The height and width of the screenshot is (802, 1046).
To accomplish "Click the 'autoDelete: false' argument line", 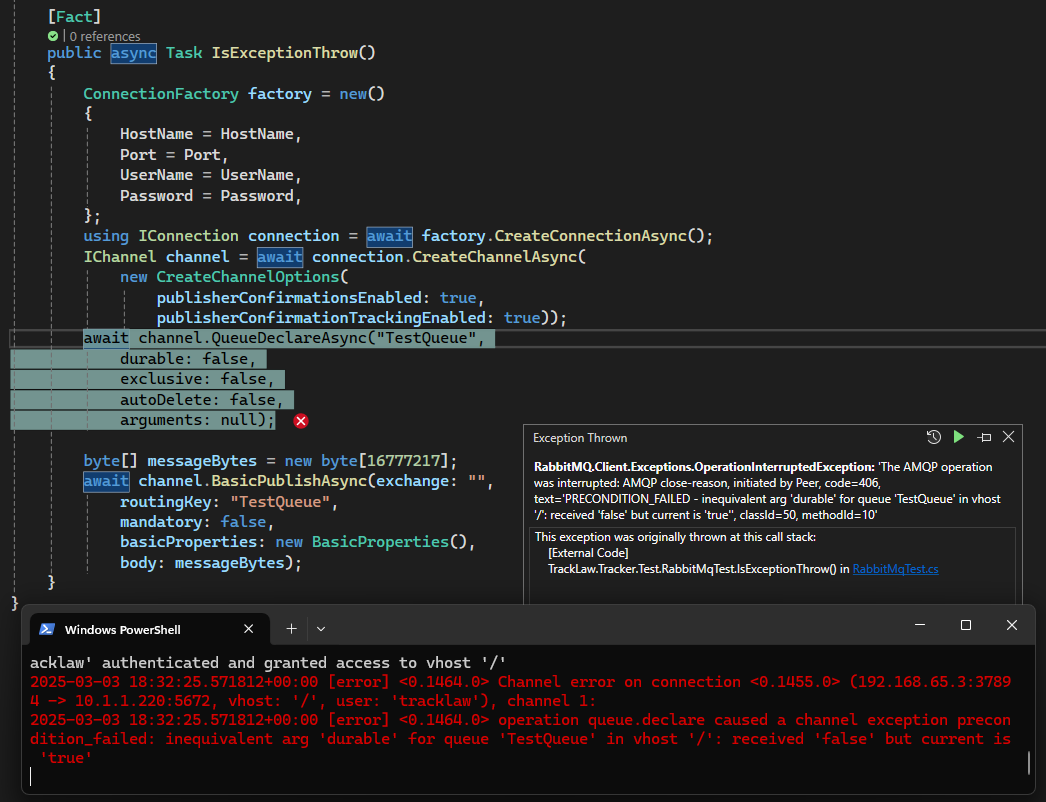I will point(201,400).
